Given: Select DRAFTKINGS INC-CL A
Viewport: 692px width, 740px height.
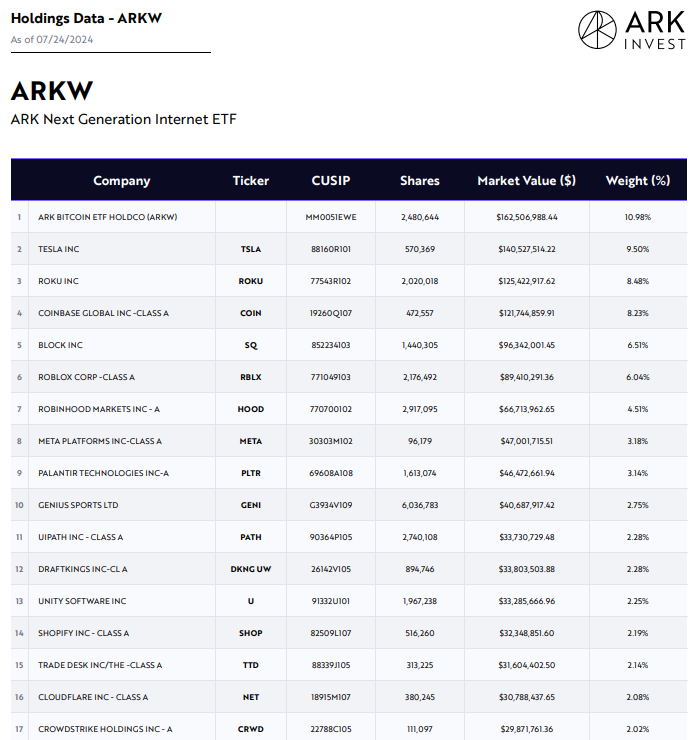Looking at the screenshot, I should (x=83, y=569).
